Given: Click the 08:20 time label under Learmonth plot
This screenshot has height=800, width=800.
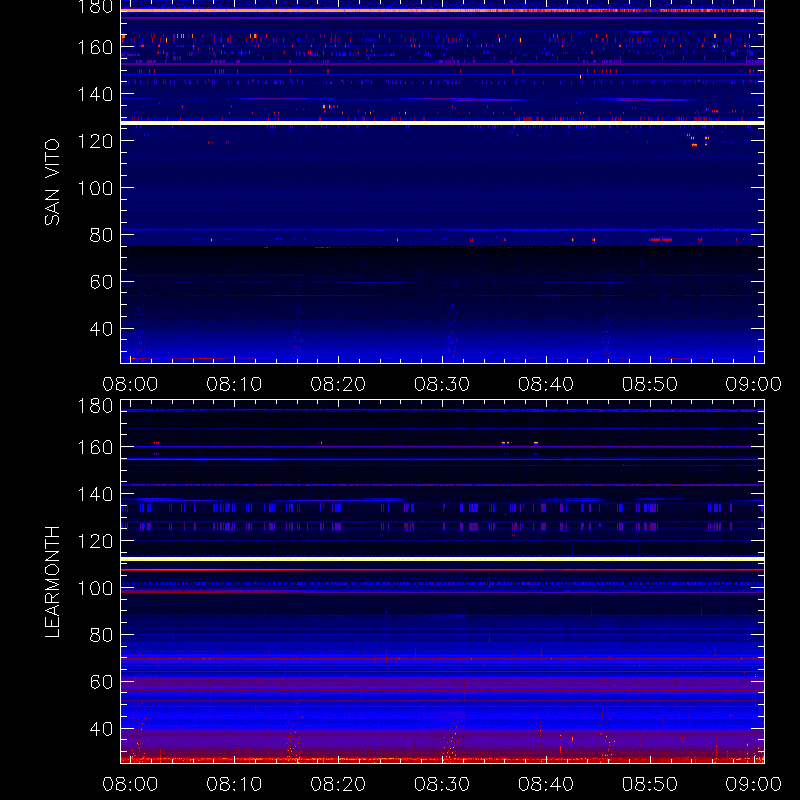Looking at the screenshot, I should point(338,784).
